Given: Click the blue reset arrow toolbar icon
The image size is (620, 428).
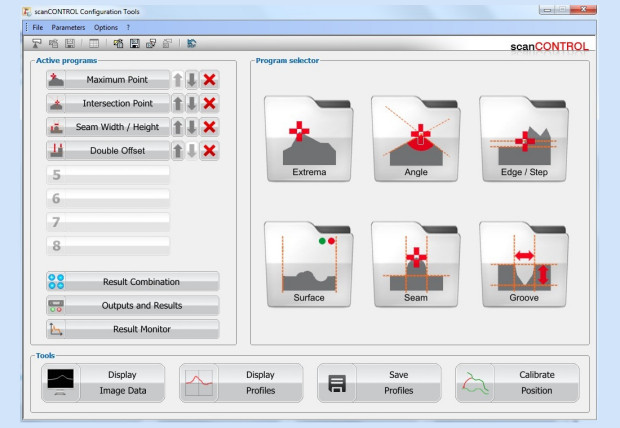Looking at the screenshot, I should [x=191, y=44].
